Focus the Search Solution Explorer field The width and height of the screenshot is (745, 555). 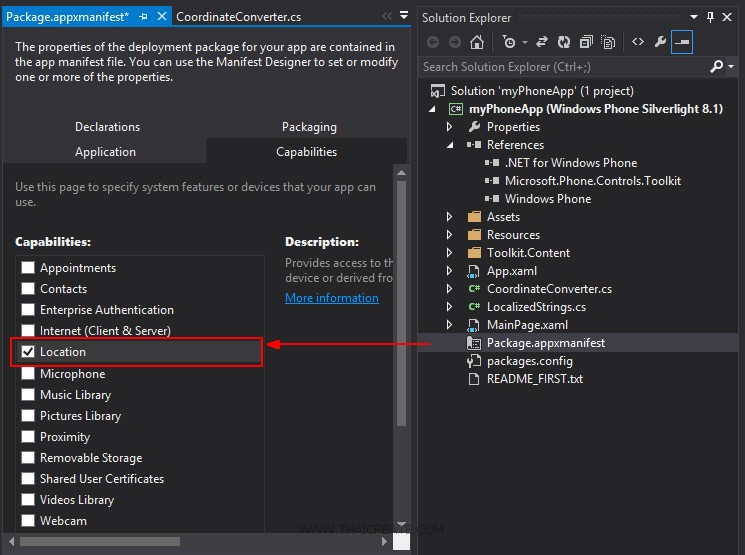tap(563, 67)
